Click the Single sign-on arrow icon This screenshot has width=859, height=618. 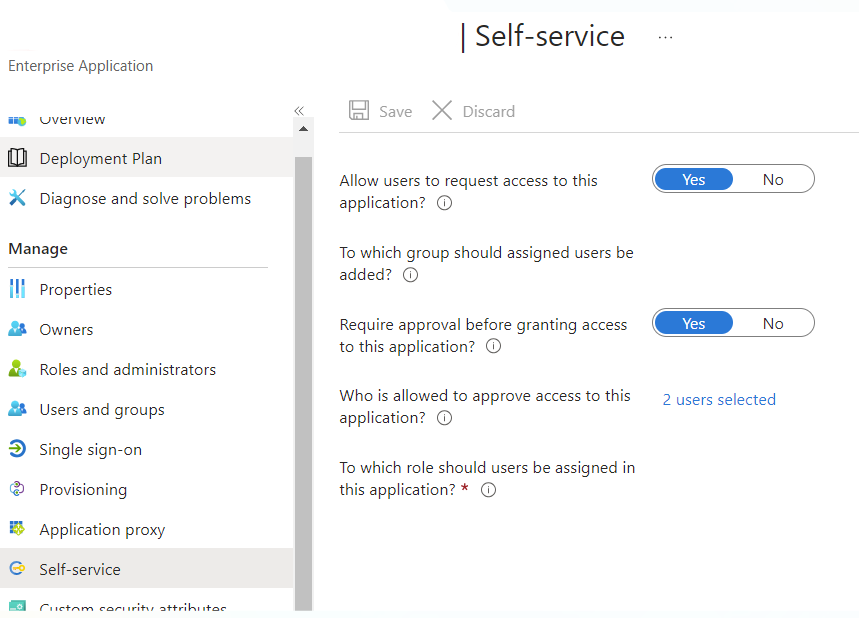pyautogui.click(x=17, y=449)
